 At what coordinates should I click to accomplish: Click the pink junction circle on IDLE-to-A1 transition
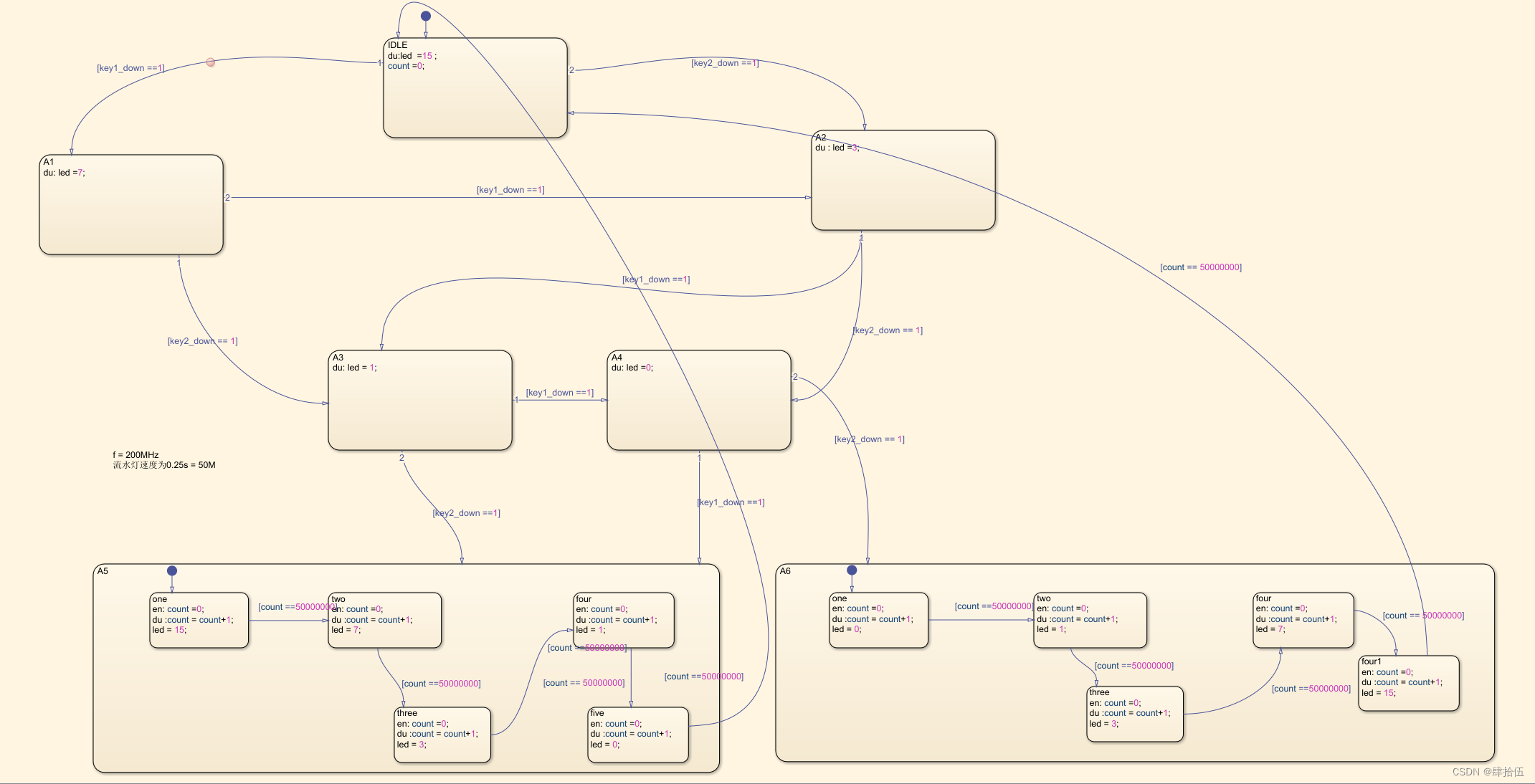211,62
